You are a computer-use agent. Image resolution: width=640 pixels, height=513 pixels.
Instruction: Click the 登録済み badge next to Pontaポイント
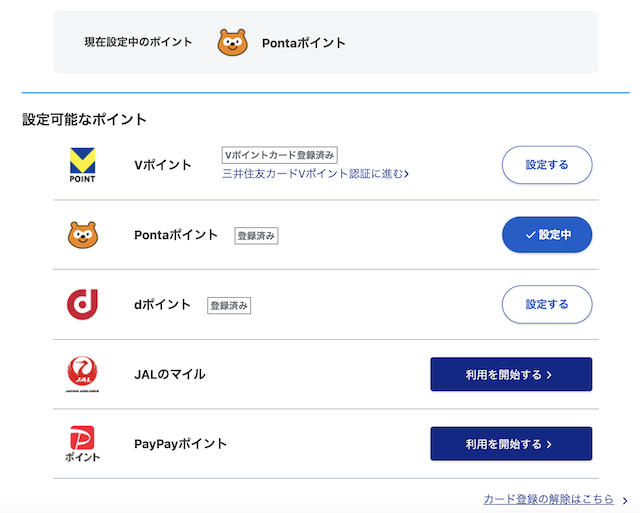(x=256, y=236)
